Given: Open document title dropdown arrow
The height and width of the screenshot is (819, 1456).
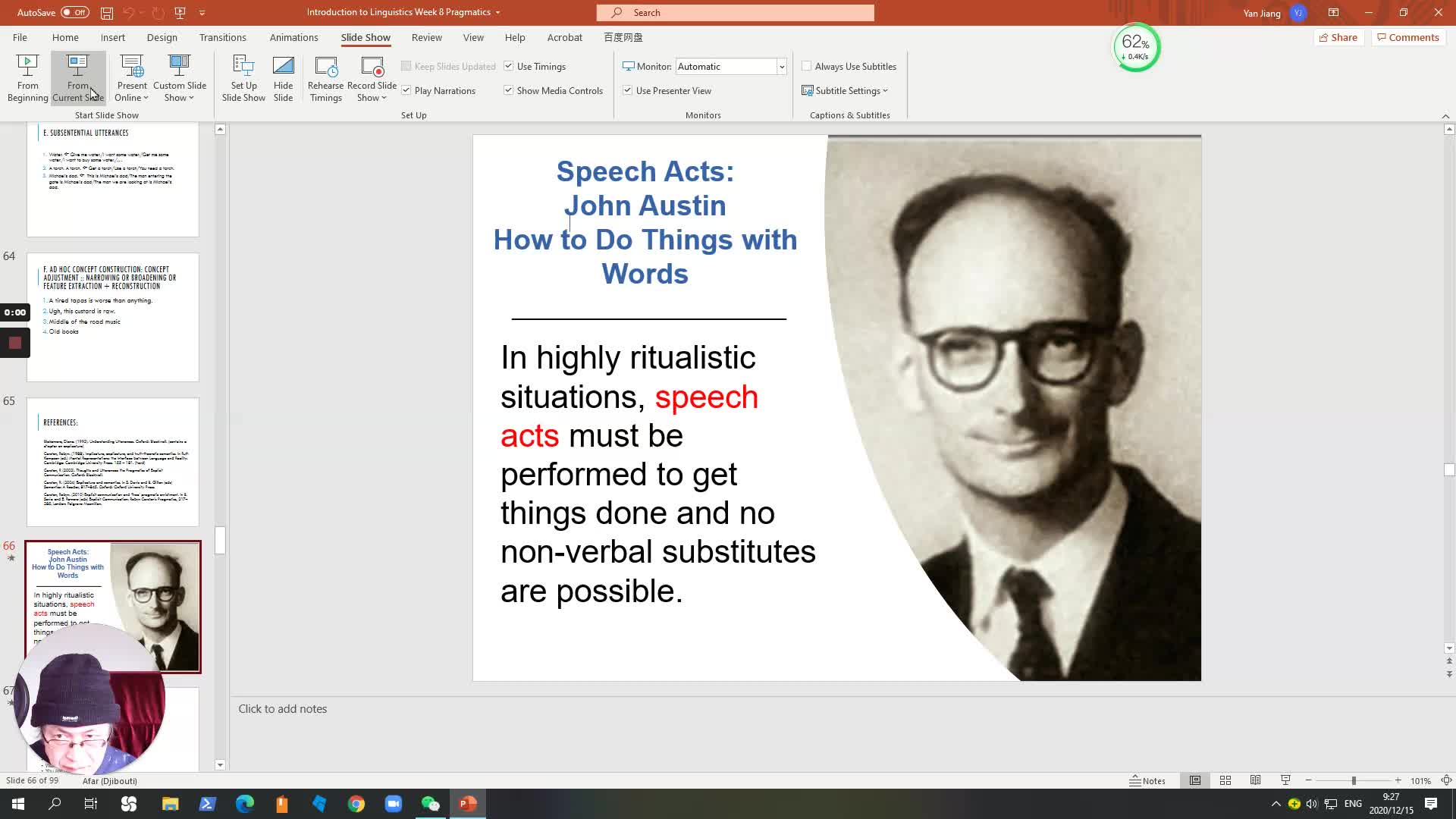Looking at the screenshot, I should [x=498, y=13].
